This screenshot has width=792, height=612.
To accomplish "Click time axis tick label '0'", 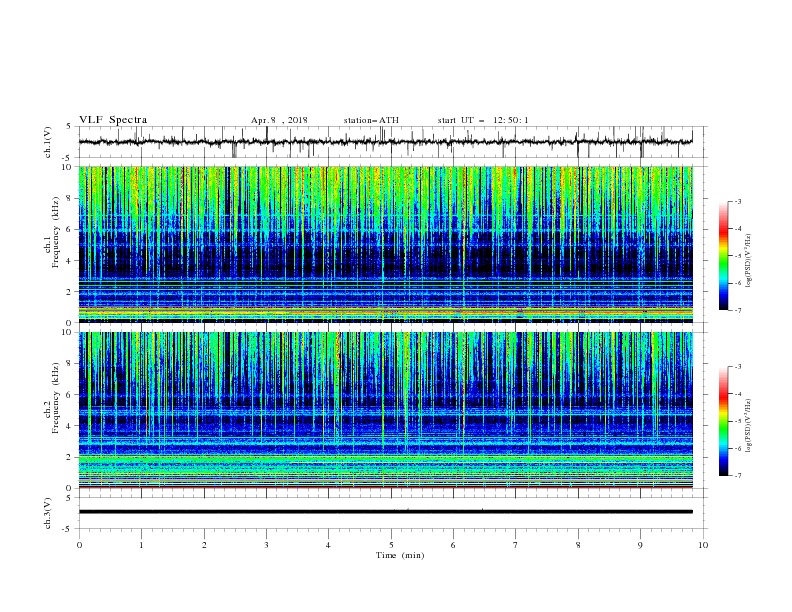I will click(x=79, y=545).
